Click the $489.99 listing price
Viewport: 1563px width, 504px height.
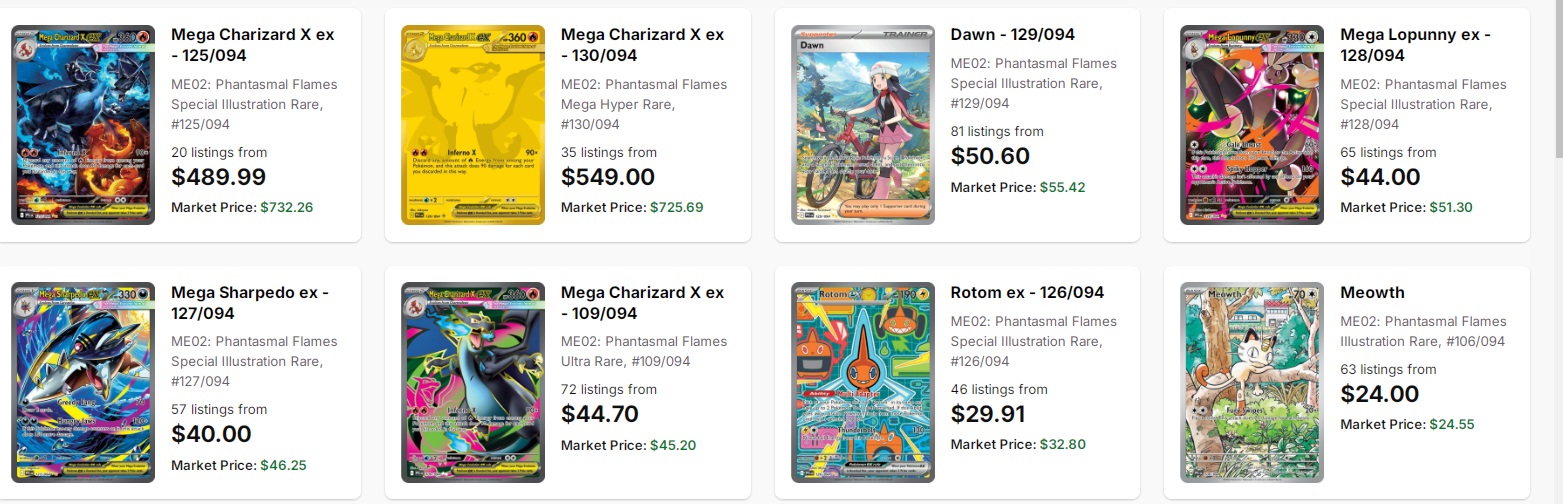[x=219, y=177]
